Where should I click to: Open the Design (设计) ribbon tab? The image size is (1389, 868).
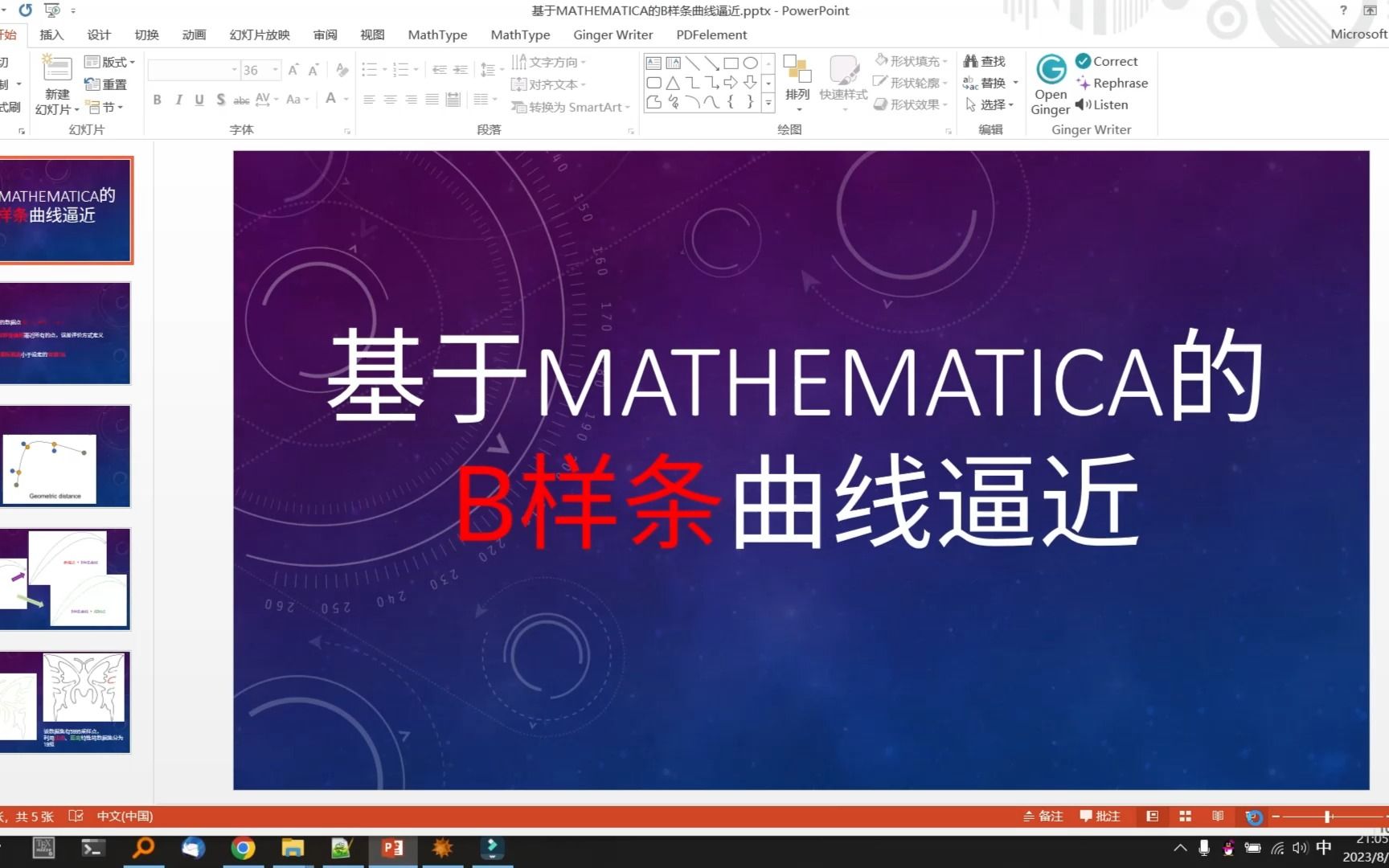pyautogui.click(x=99, y=35)
